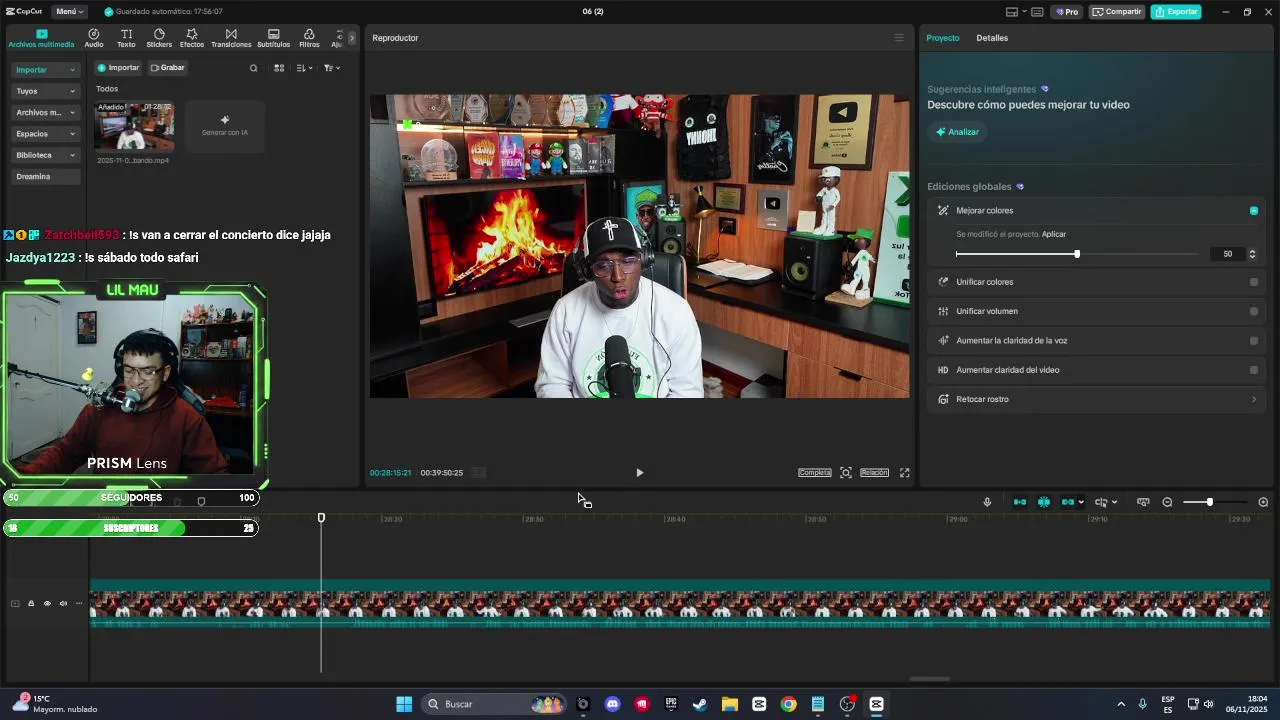1280x720 pixels.
Task: Click the Relación aspect ratio button
Action: point(874,473)
